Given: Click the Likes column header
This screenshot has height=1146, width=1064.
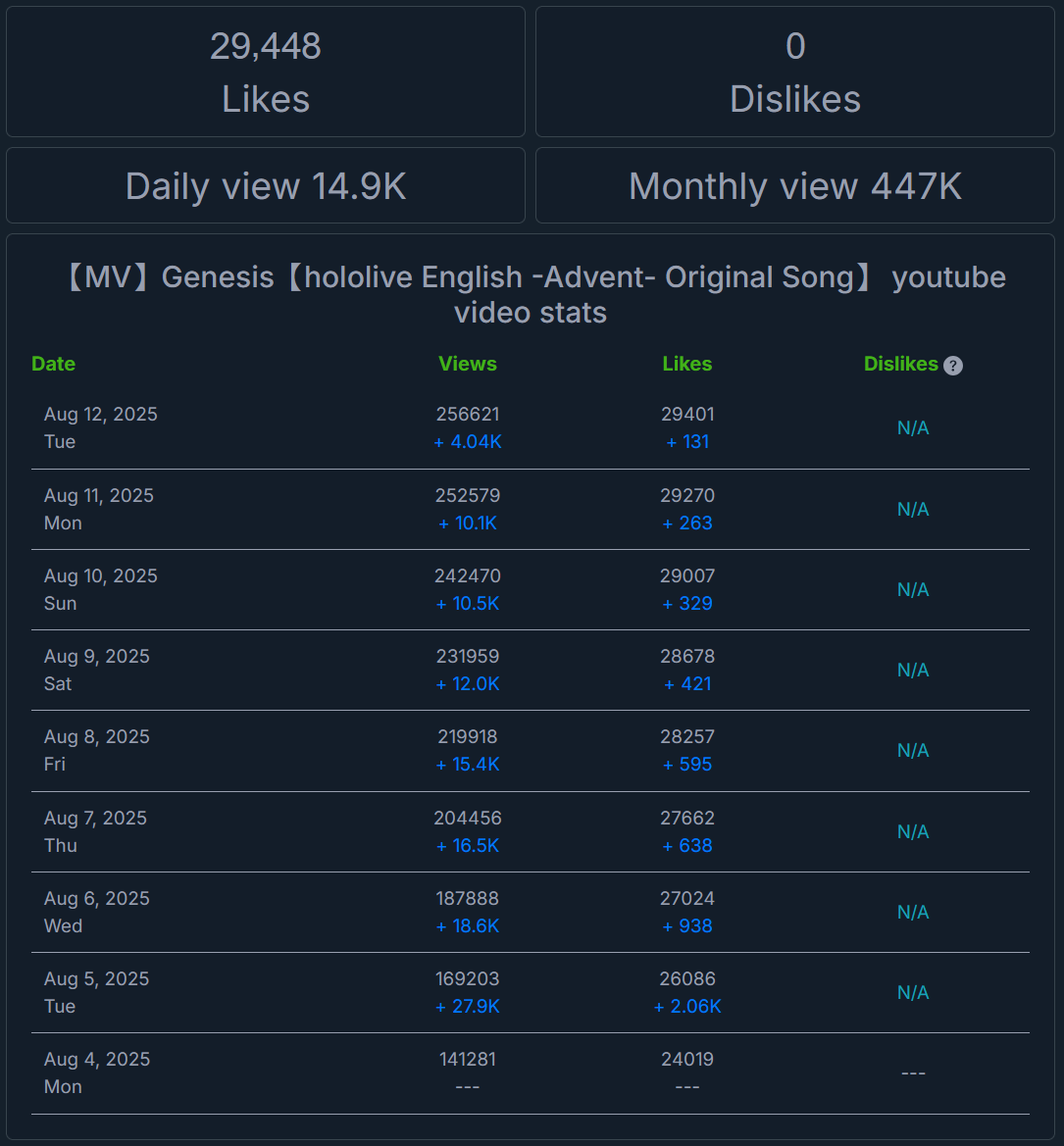Looking at the screenshot, I should coord(686,364).
